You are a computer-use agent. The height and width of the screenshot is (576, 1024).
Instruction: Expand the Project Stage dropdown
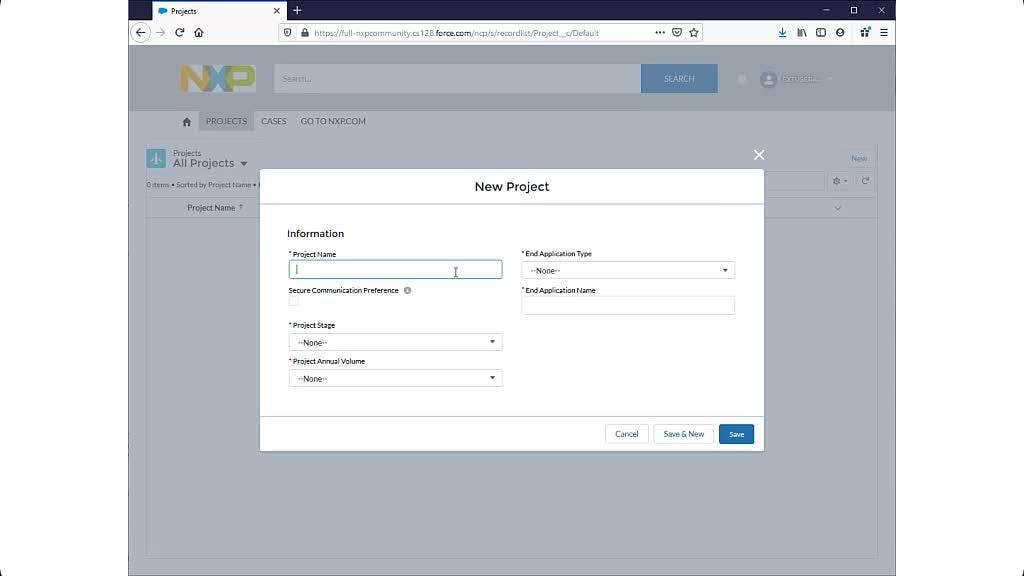coord(395,342)
